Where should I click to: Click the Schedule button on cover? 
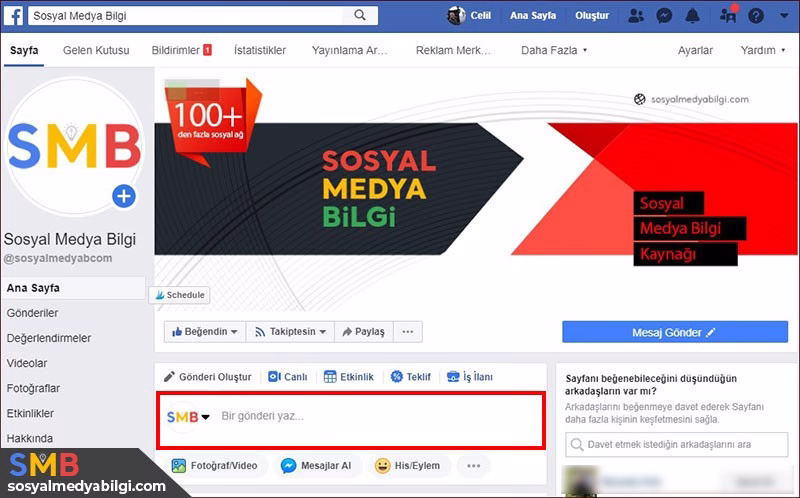(180, 295)
